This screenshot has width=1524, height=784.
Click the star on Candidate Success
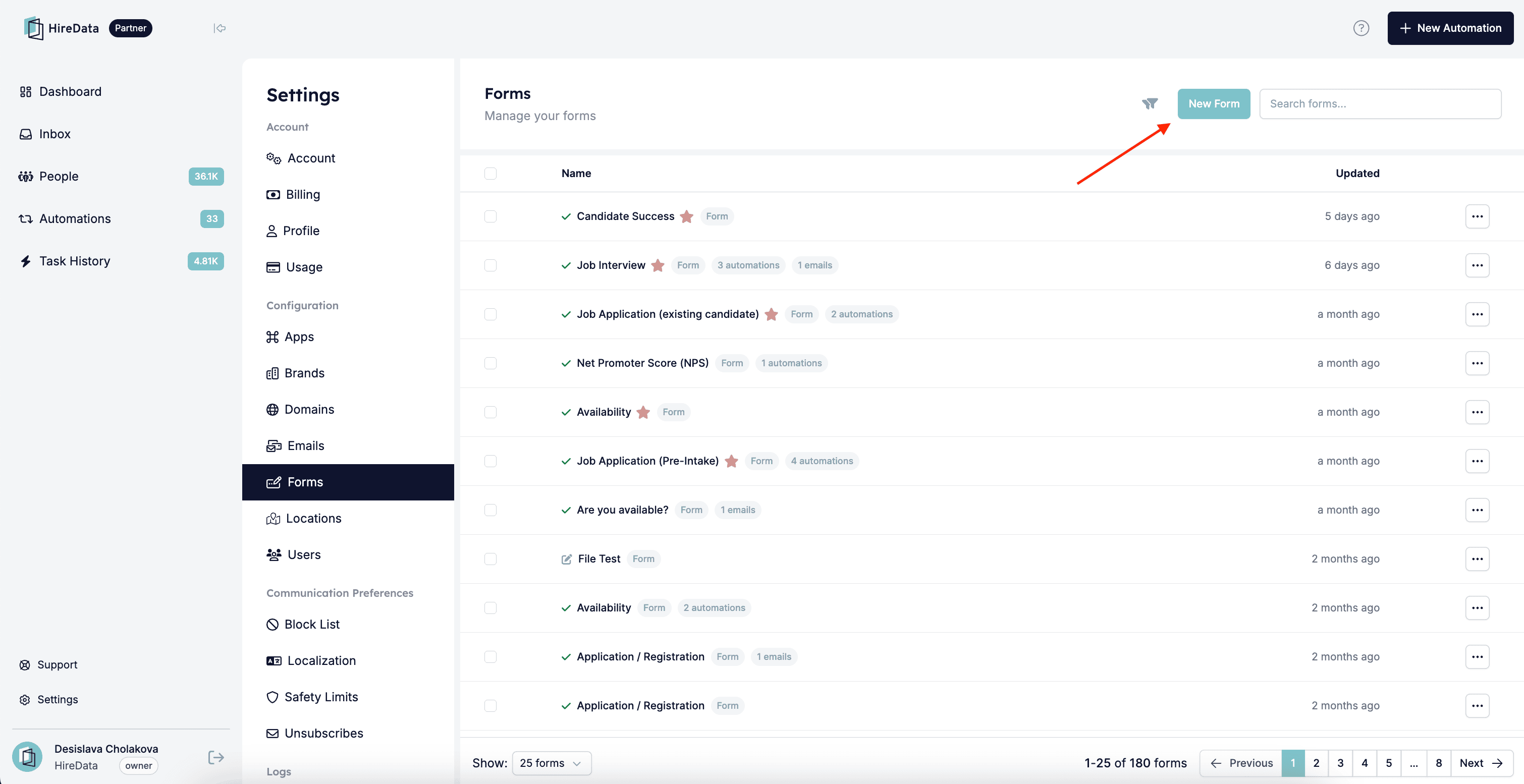pyautogui.click(x=686, y=216)
